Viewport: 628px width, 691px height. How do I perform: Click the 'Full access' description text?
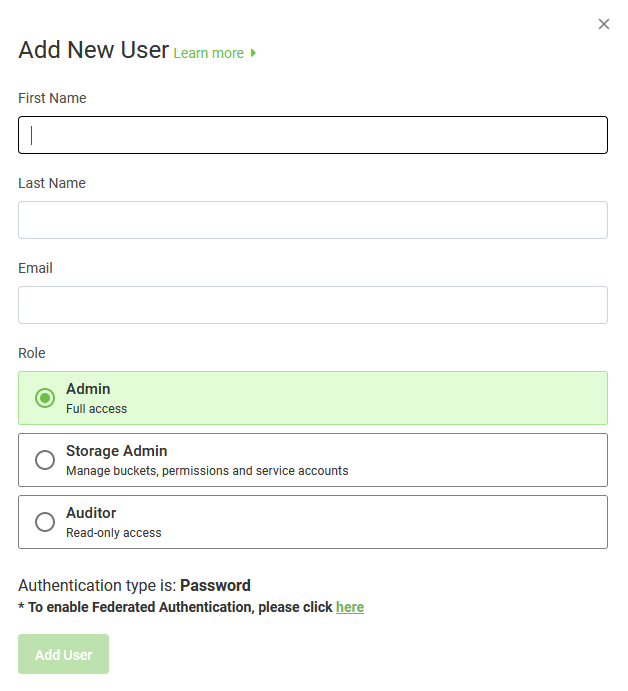coord(96,409)
